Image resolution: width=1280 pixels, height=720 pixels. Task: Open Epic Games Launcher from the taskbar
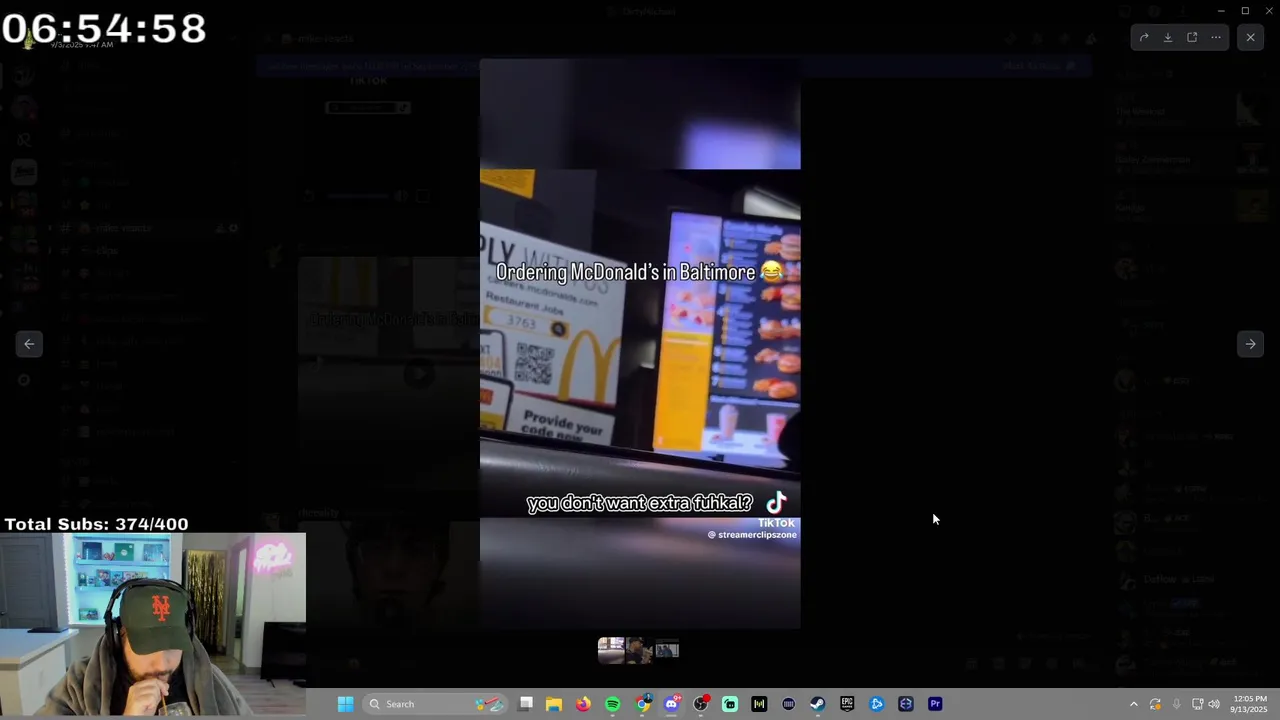(x=847, y=704)
